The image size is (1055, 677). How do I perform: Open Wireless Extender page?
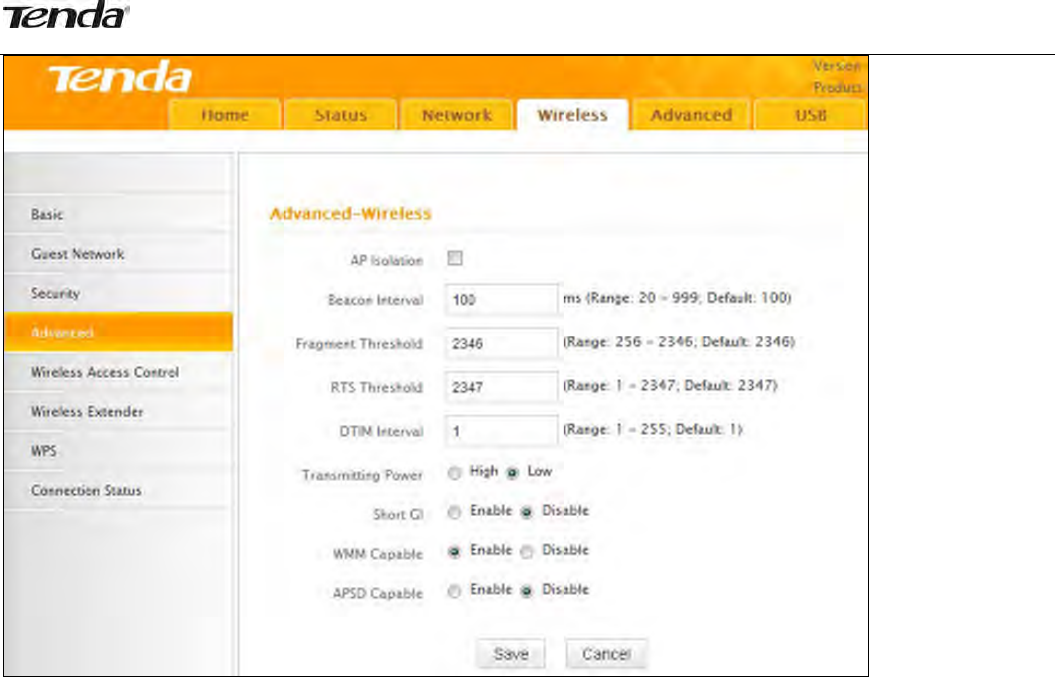point(118,411)
